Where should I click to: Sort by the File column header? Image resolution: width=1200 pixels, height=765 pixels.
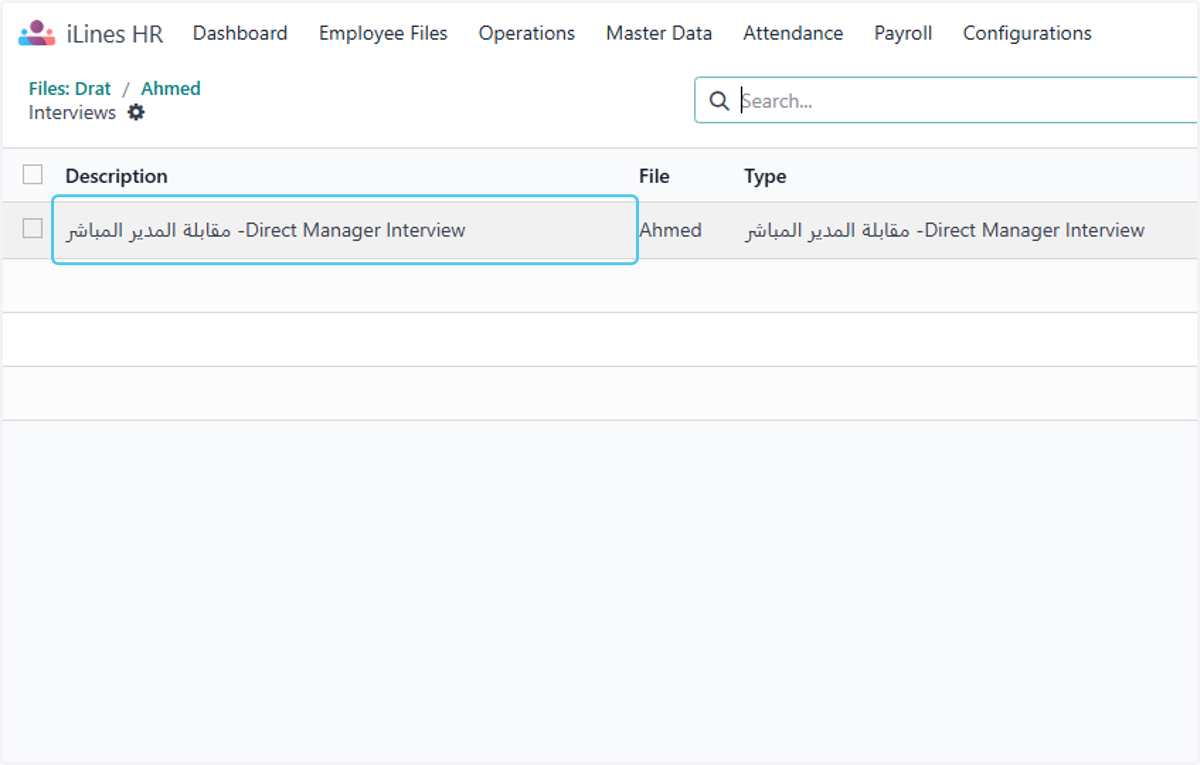point(654,176)
